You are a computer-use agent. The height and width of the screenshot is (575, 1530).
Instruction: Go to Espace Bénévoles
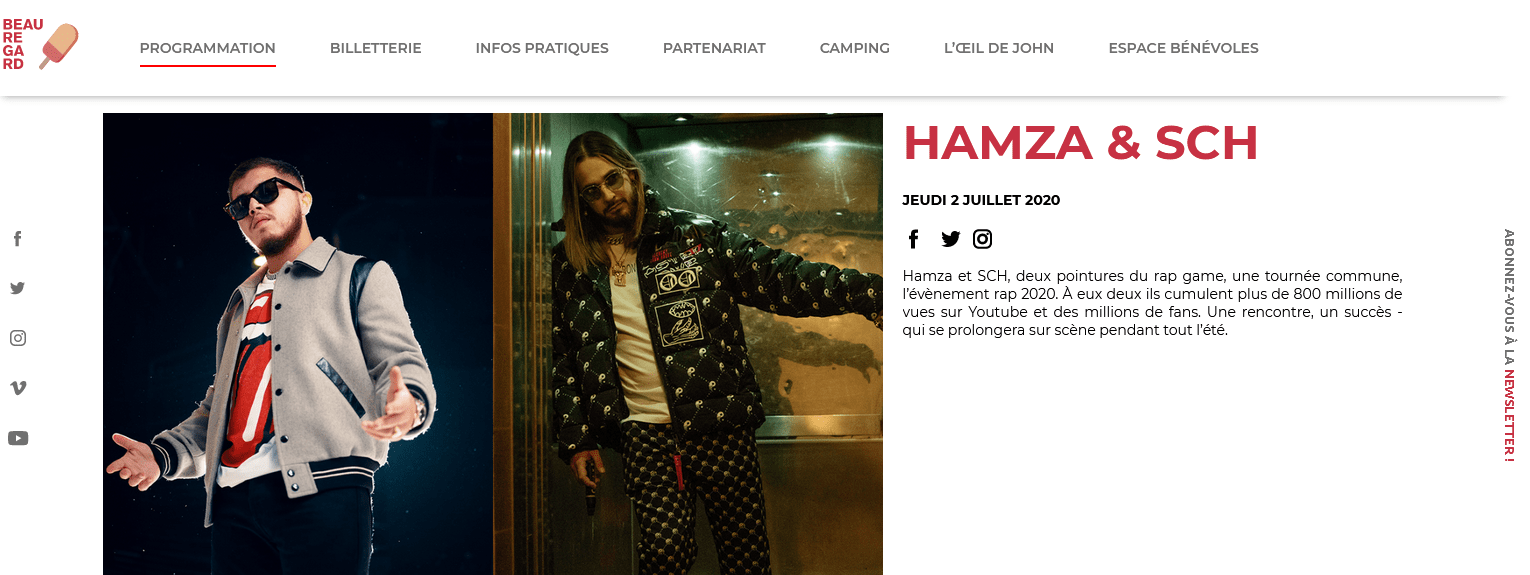[x=1183, y=48]
